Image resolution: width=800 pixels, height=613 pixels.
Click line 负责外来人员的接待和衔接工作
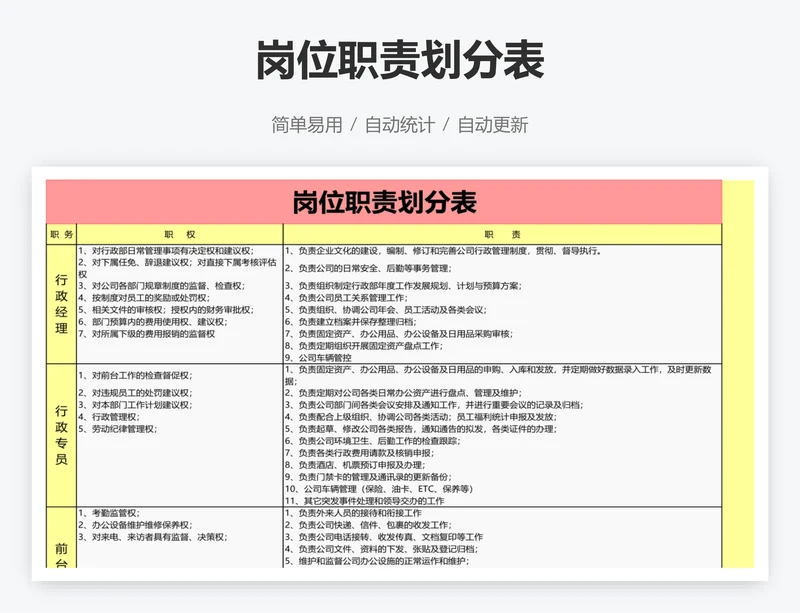[x=353, y=513]
